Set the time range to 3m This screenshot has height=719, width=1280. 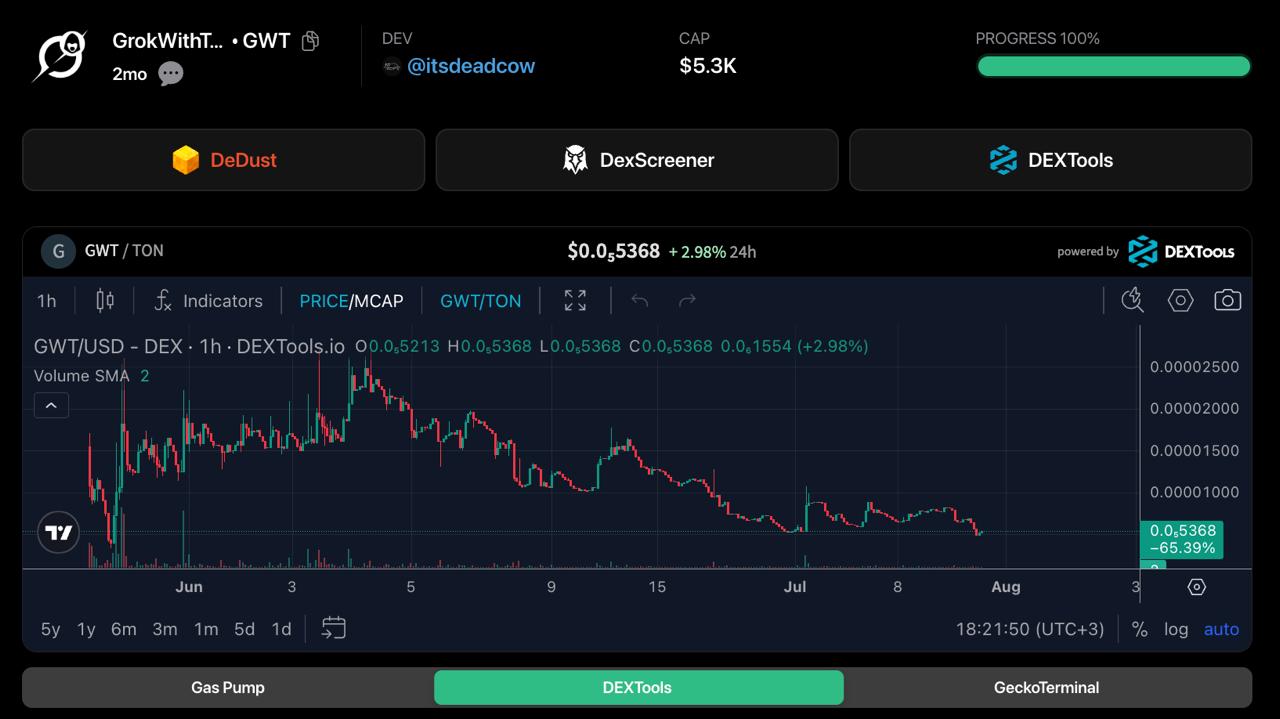(x=165, y=629)
